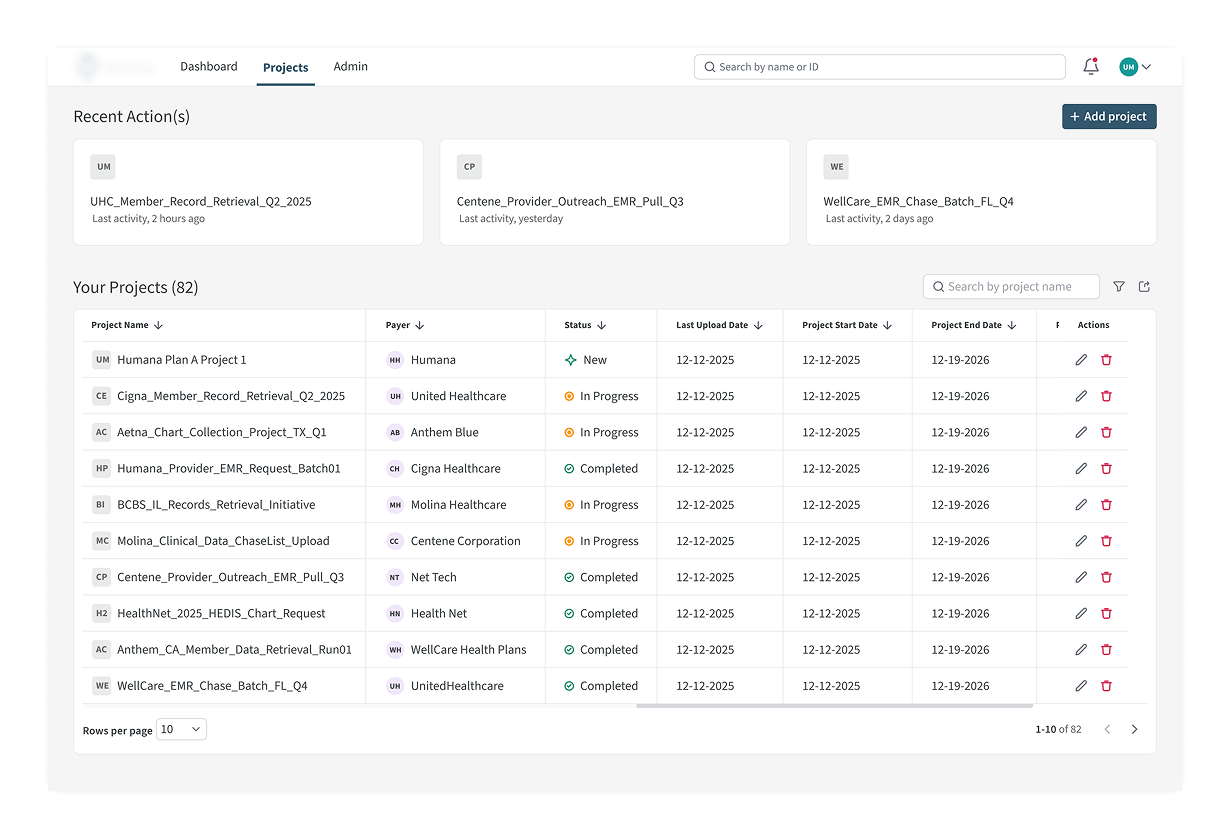
Task: Edit the BCBS_IL_Records_Retrieval_Initiative project
Action: click(1081, 505)
